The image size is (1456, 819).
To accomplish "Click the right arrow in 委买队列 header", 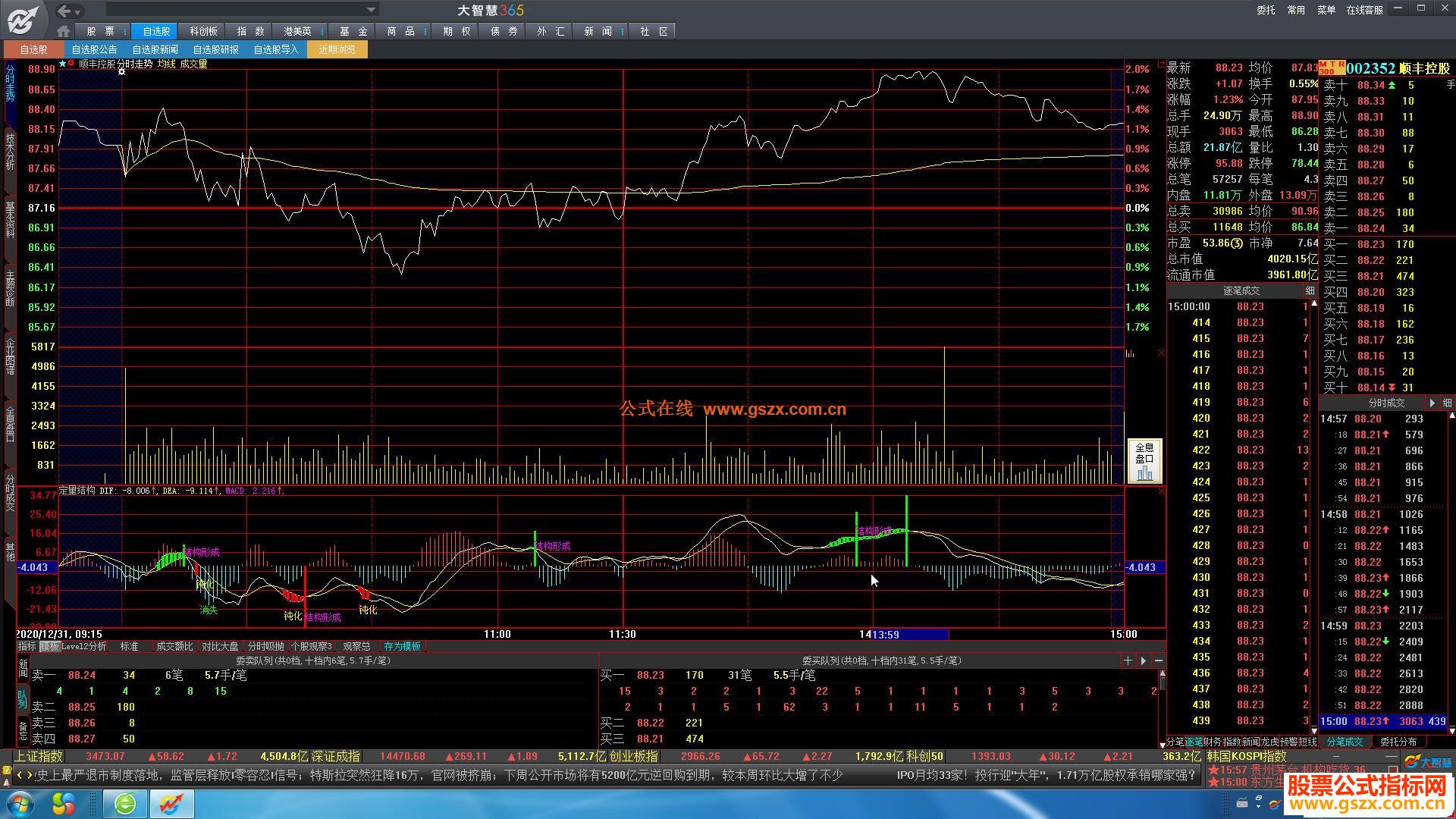I will (1143, 661).
